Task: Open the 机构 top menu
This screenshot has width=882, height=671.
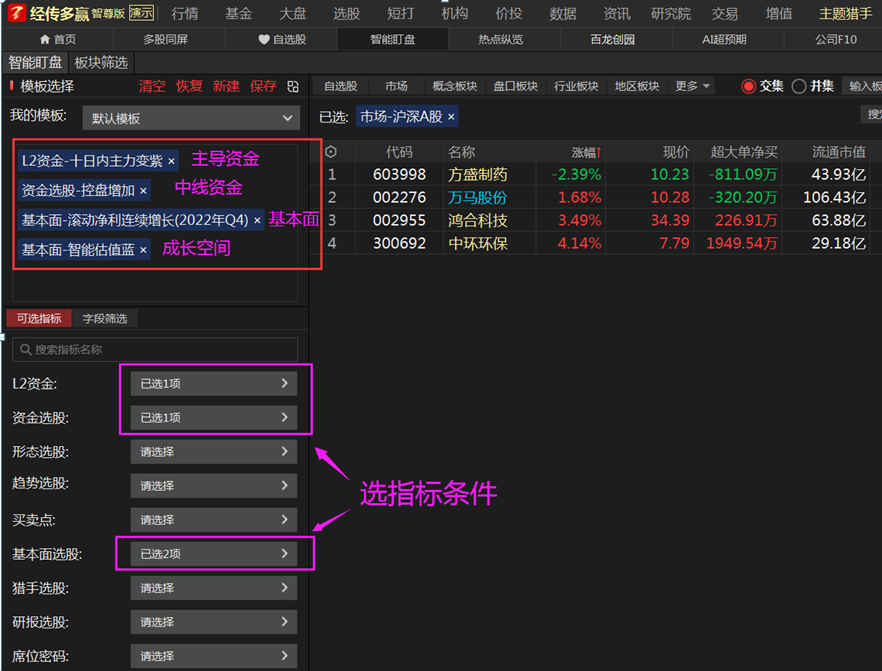Action: coord(455,13)
